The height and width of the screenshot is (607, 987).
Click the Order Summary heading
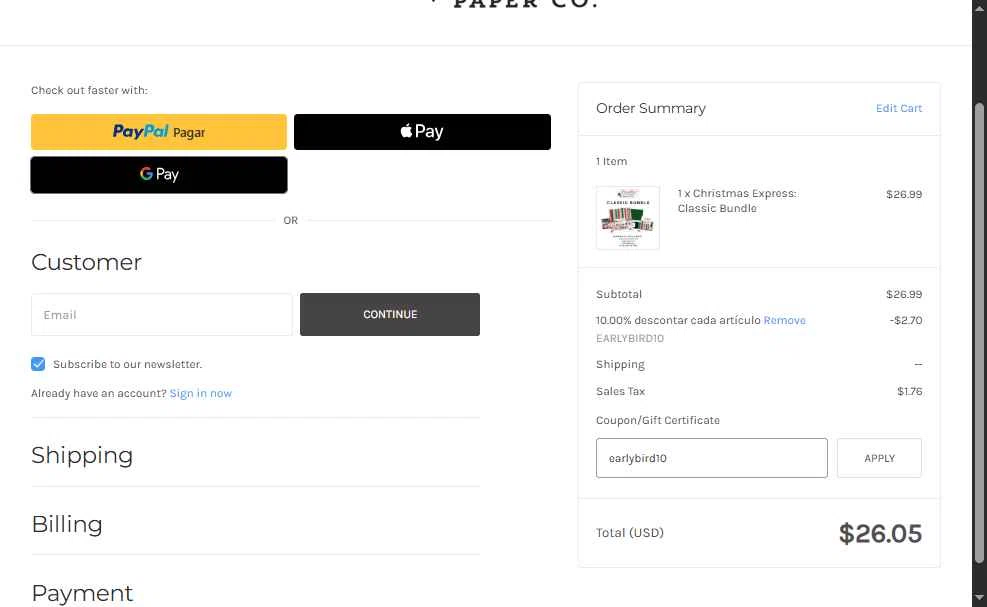pos(650,108)
